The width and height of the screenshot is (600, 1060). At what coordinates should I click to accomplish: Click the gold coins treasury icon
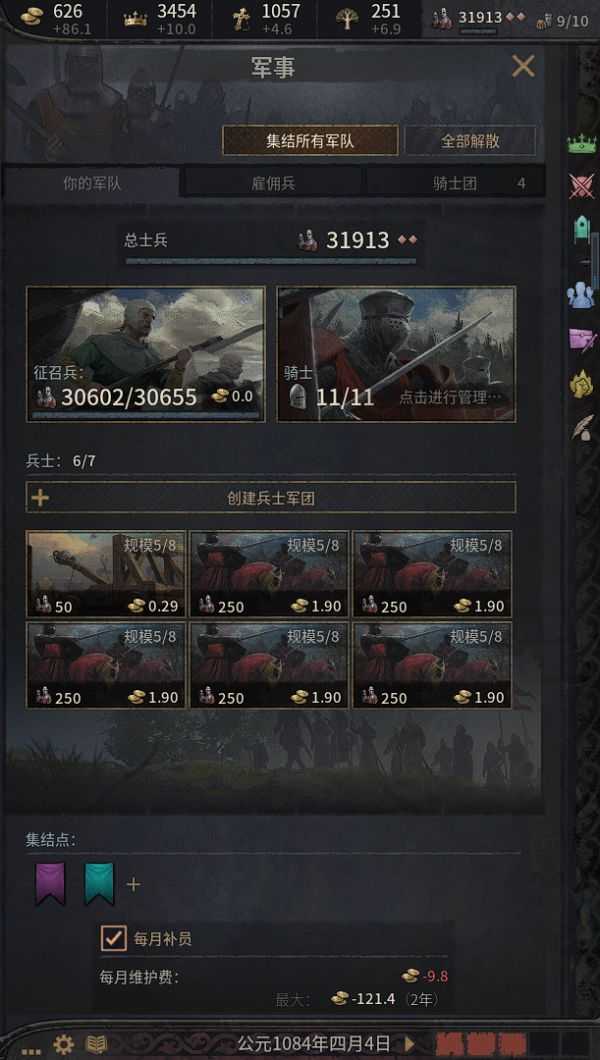[32, 17]
